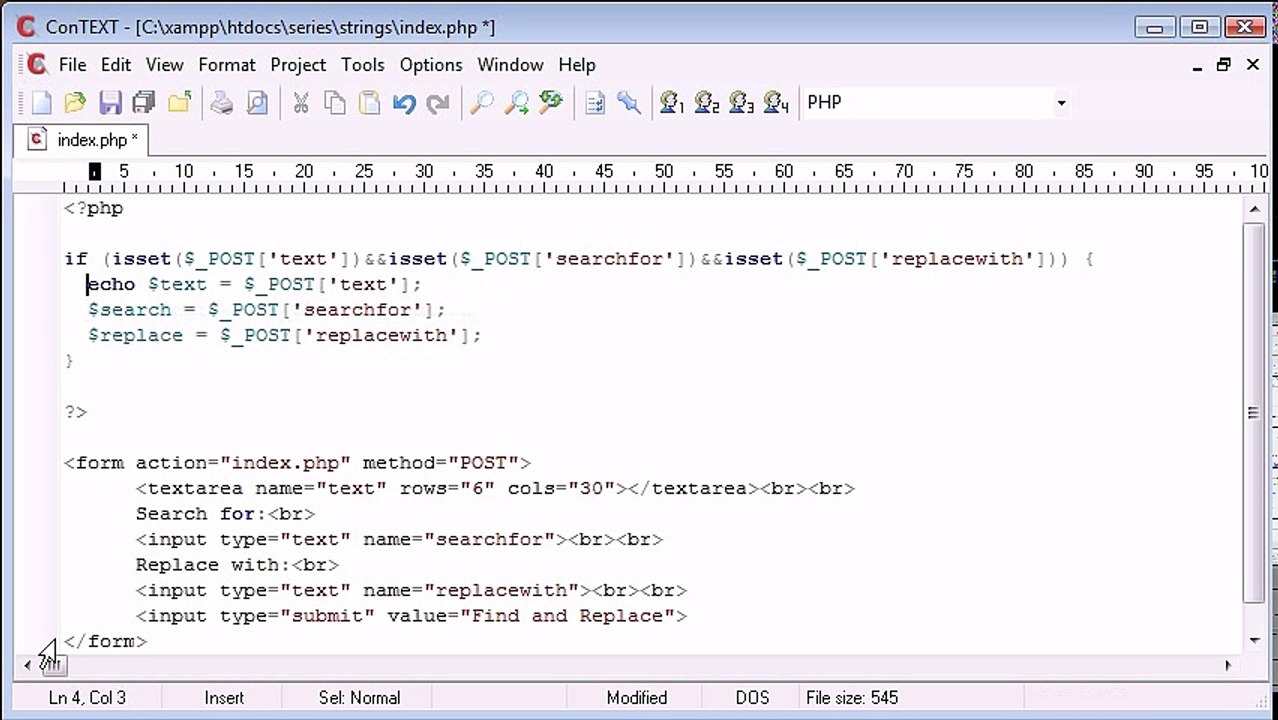
Task: Click the ConTEXT title bar app icon
Action: 26,27
